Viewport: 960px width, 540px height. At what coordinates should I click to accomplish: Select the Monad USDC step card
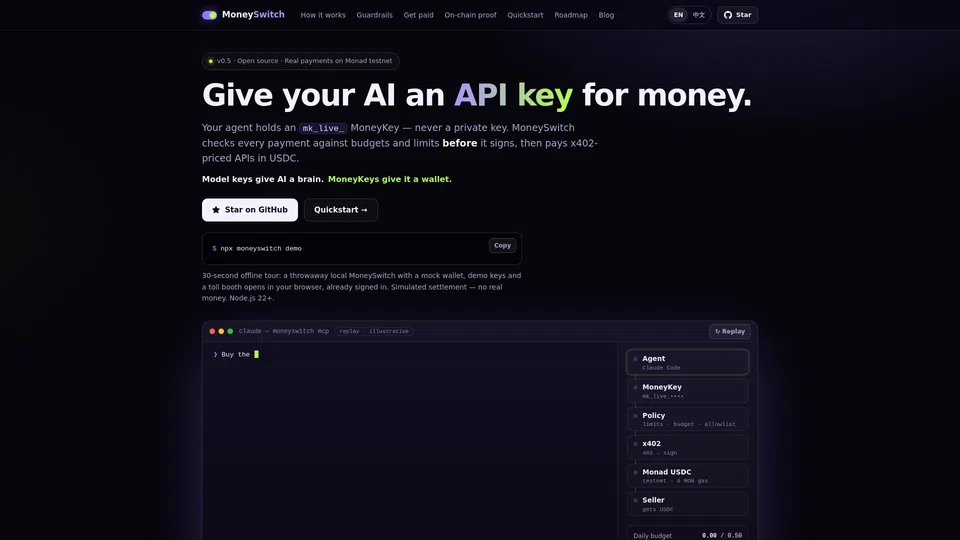pos(688,476)
